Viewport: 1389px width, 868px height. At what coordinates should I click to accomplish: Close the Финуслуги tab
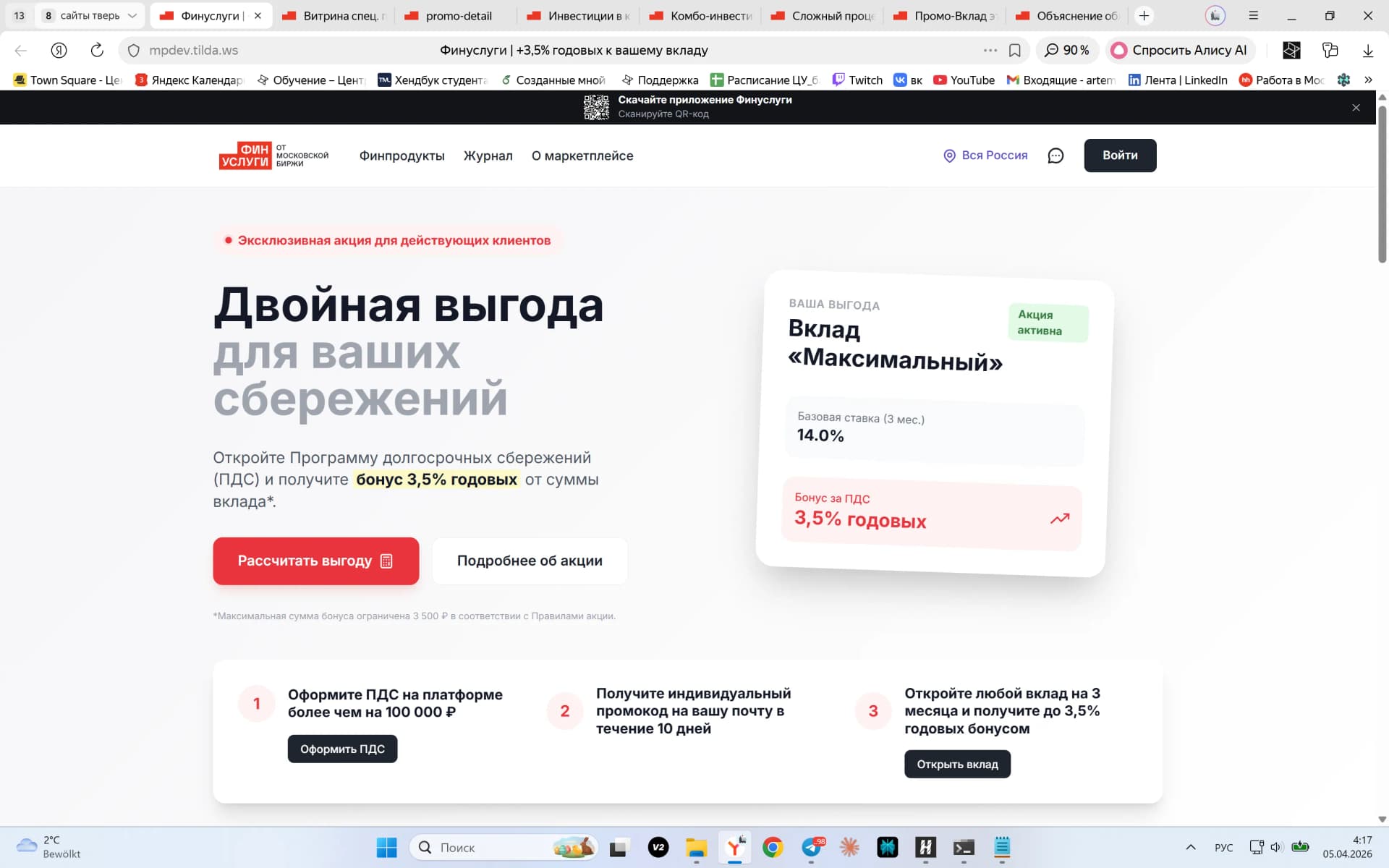(258, 15)
